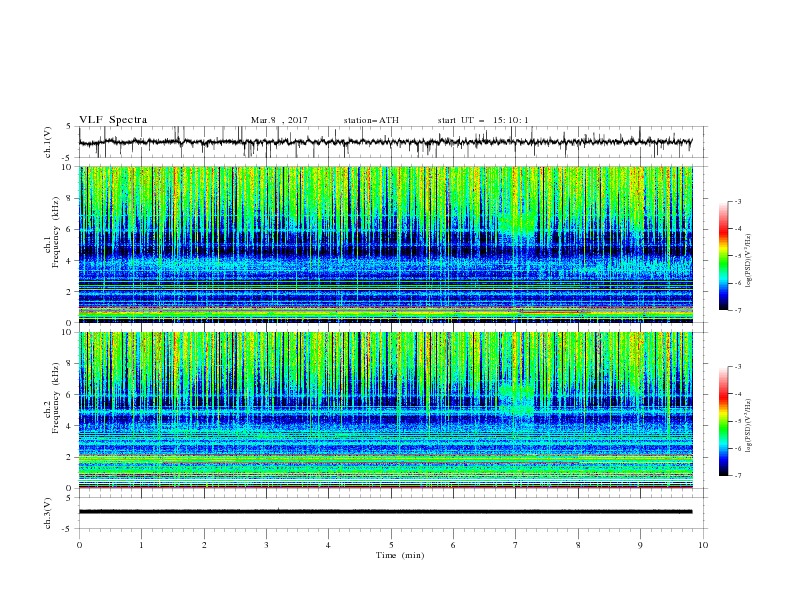The image size is (792, 612).
Task: Click the emission burst near minute 7 in ch.2
Action: tap(517, 399)
